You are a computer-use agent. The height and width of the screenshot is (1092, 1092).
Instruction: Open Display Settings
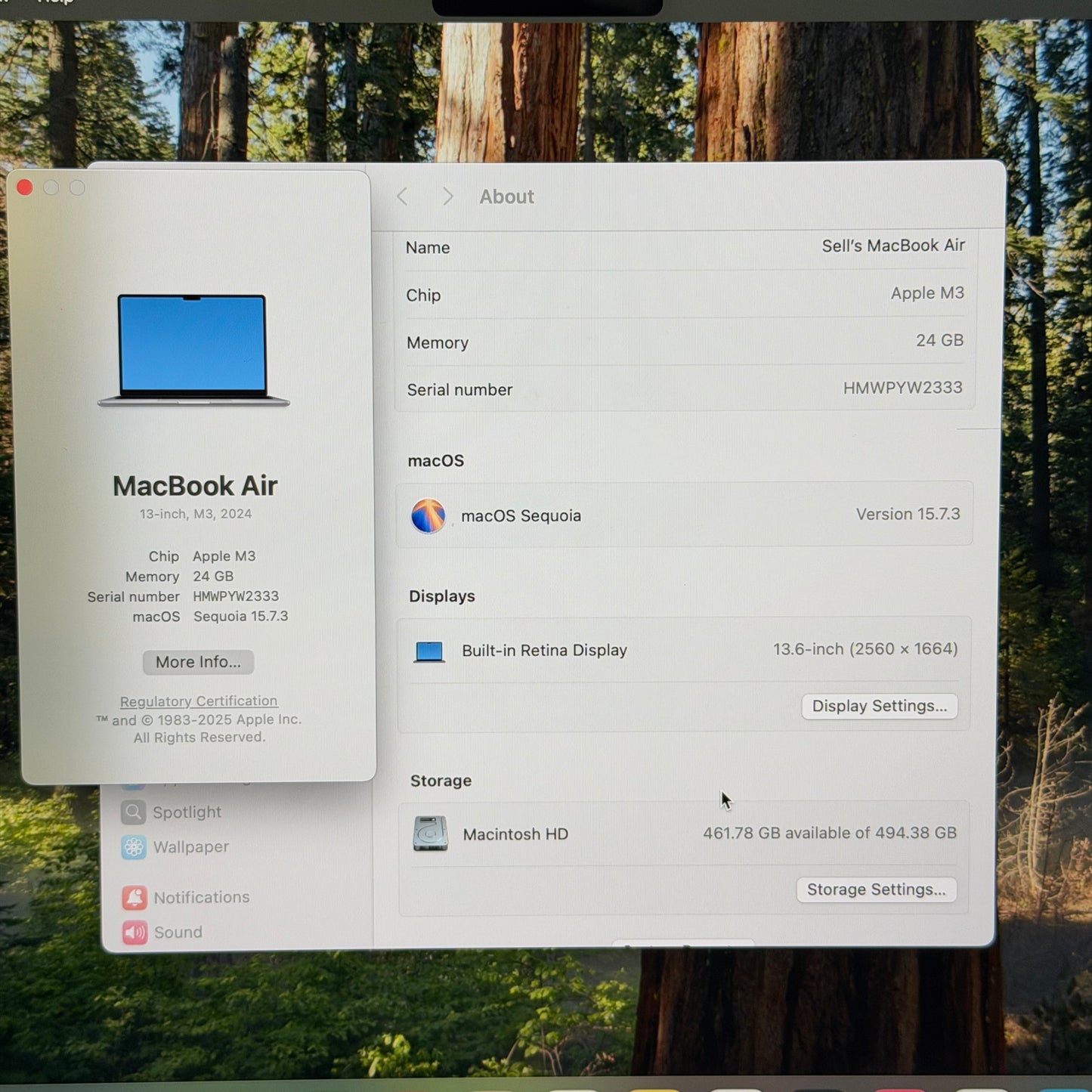point(880,706)
